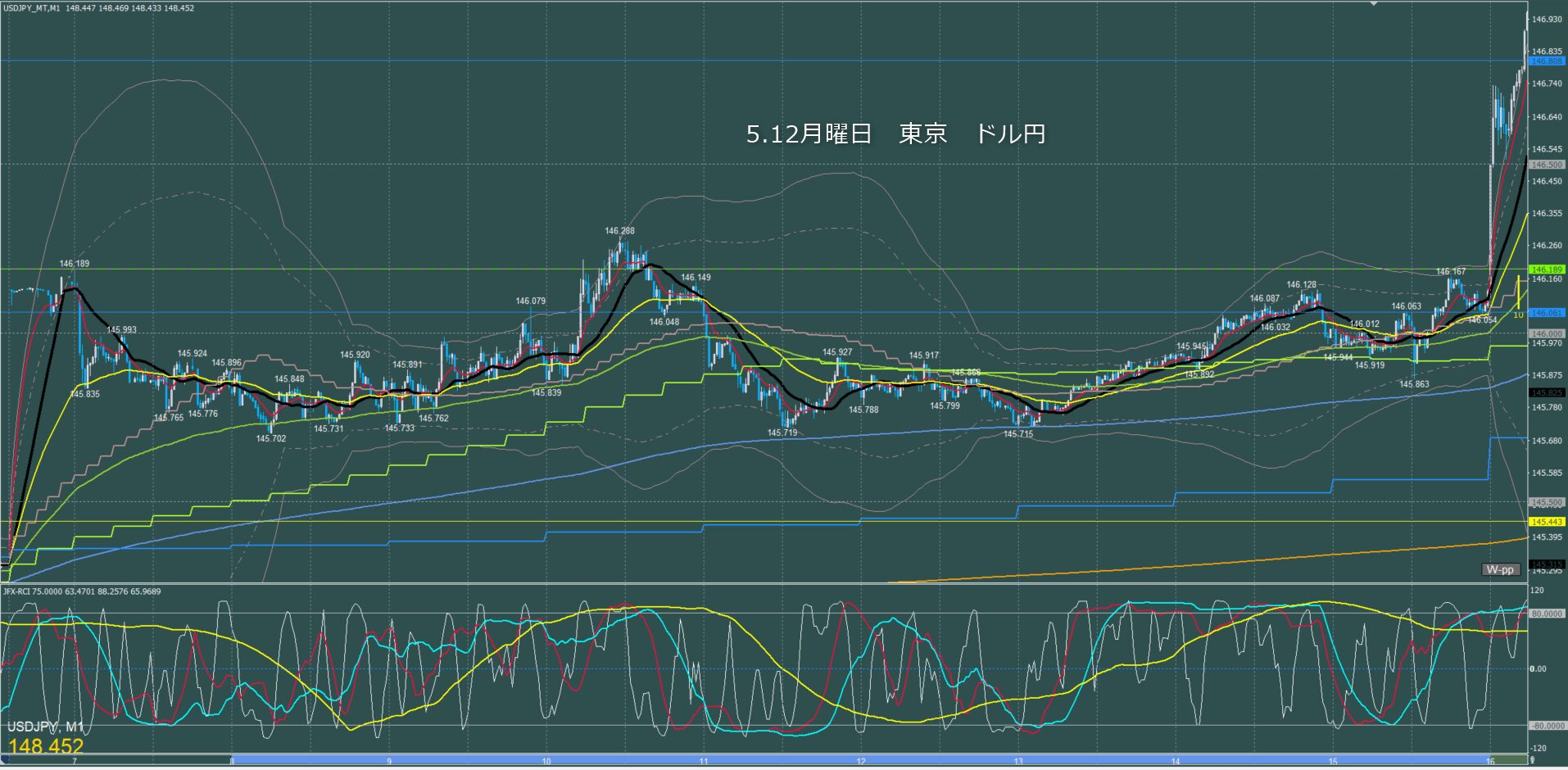Click the yellow 10 marker near price axis

point(1518,315)
